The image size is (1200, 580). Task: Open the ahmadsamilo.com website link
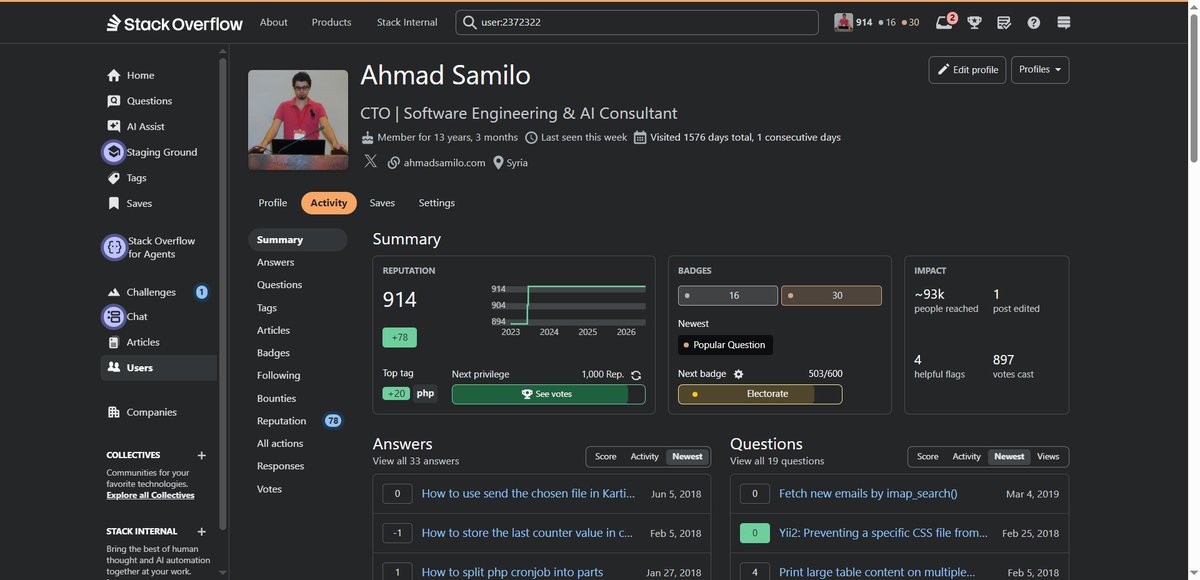(444, 163)
